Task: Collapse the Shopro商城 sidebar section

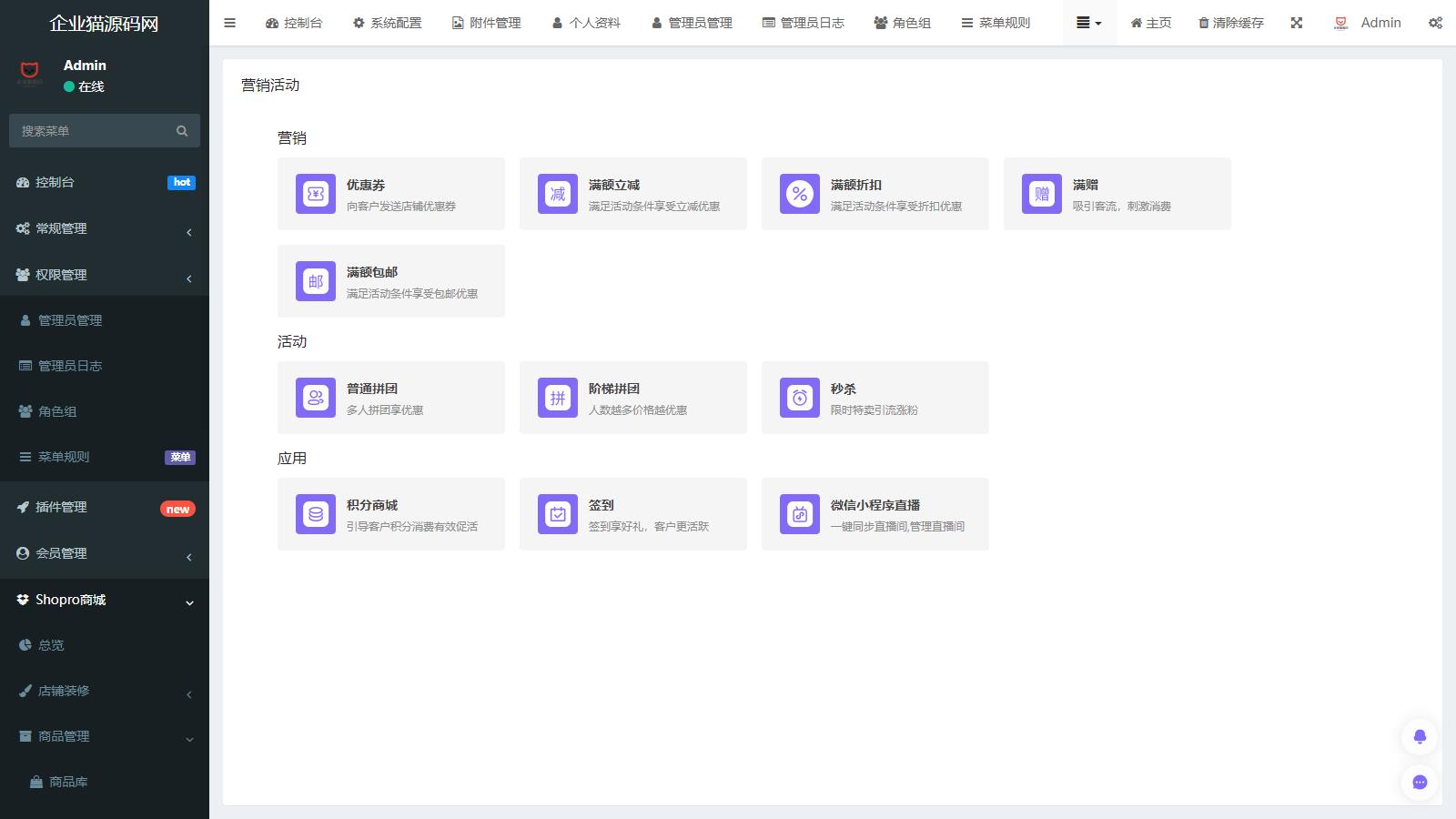Action: coord(104,600)
